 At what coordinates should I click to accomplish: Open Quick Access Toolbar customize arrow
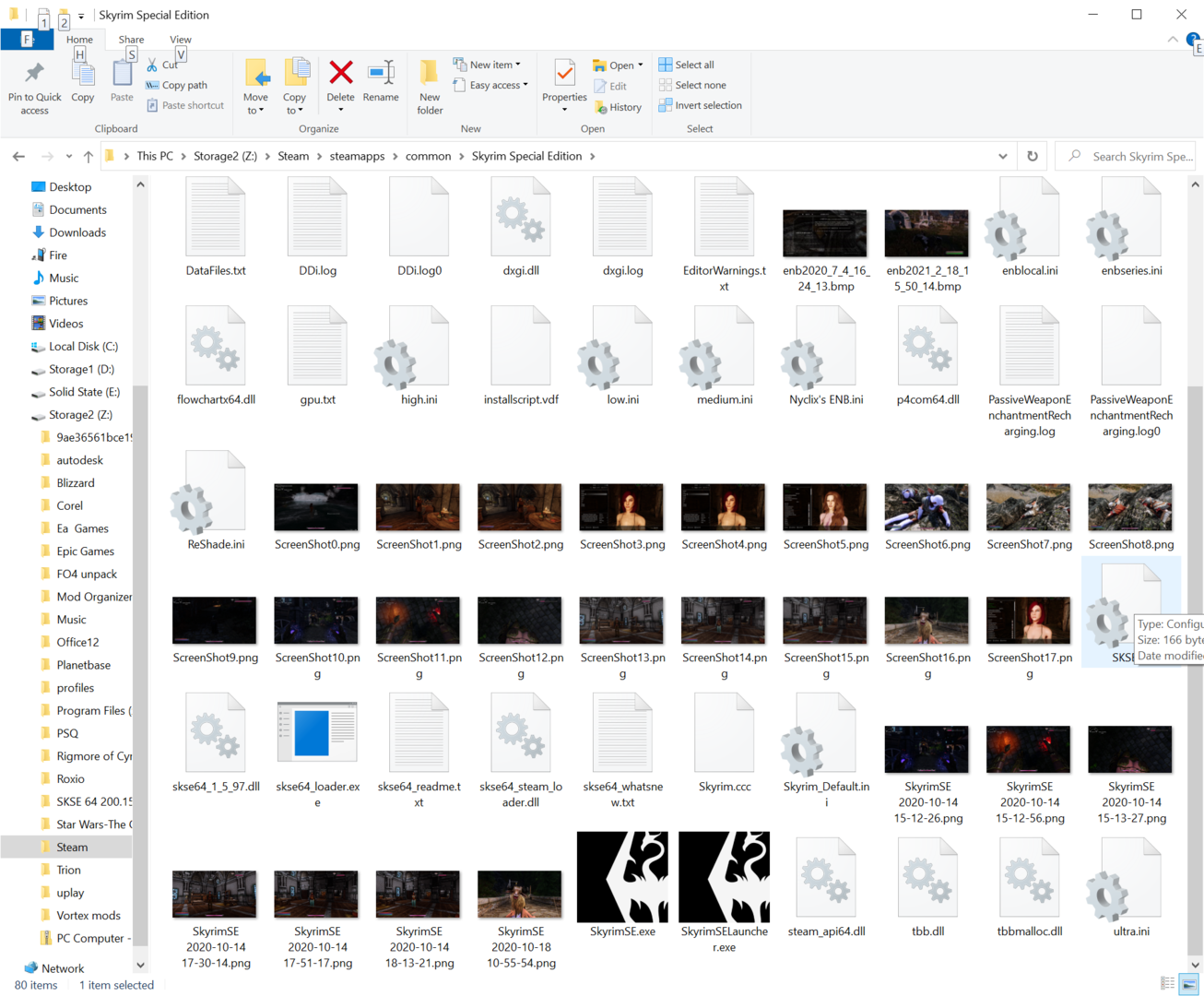(81, 16)
